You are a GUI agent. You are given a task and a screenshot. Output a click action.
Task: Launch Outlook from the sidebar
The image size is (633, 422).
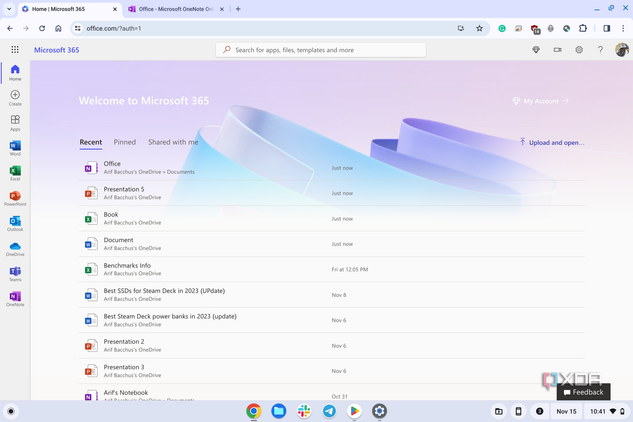(x=15, y=224)
